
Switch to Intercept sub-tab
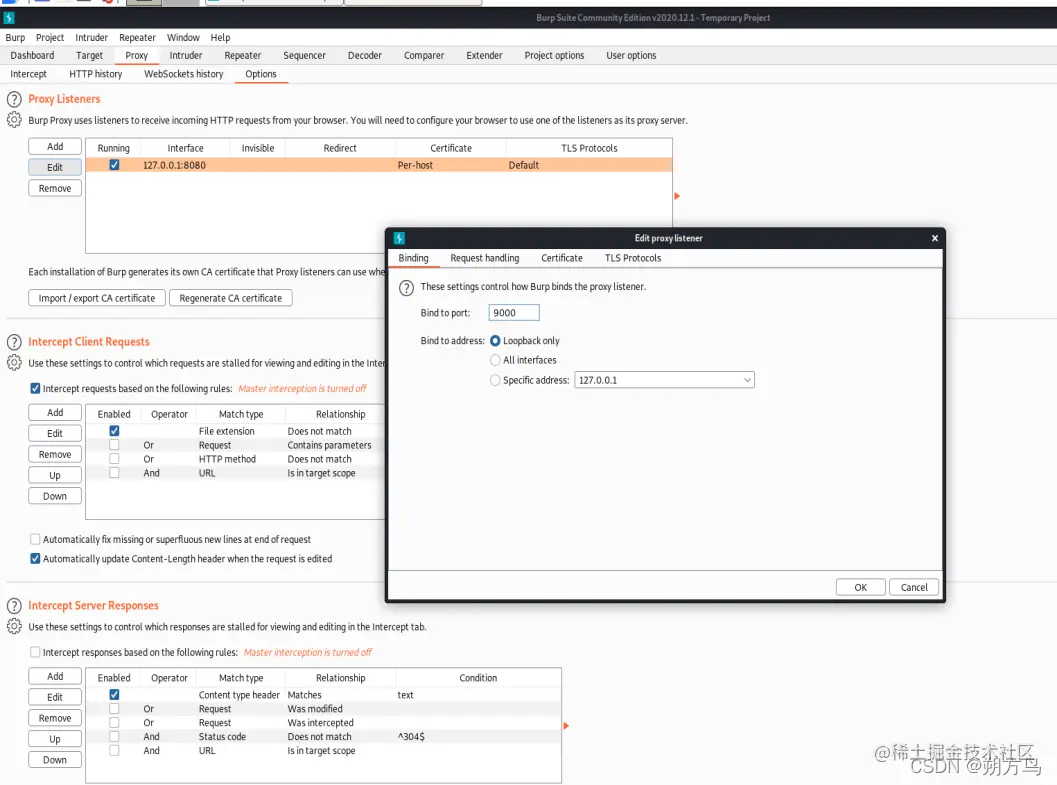point(28,74)
